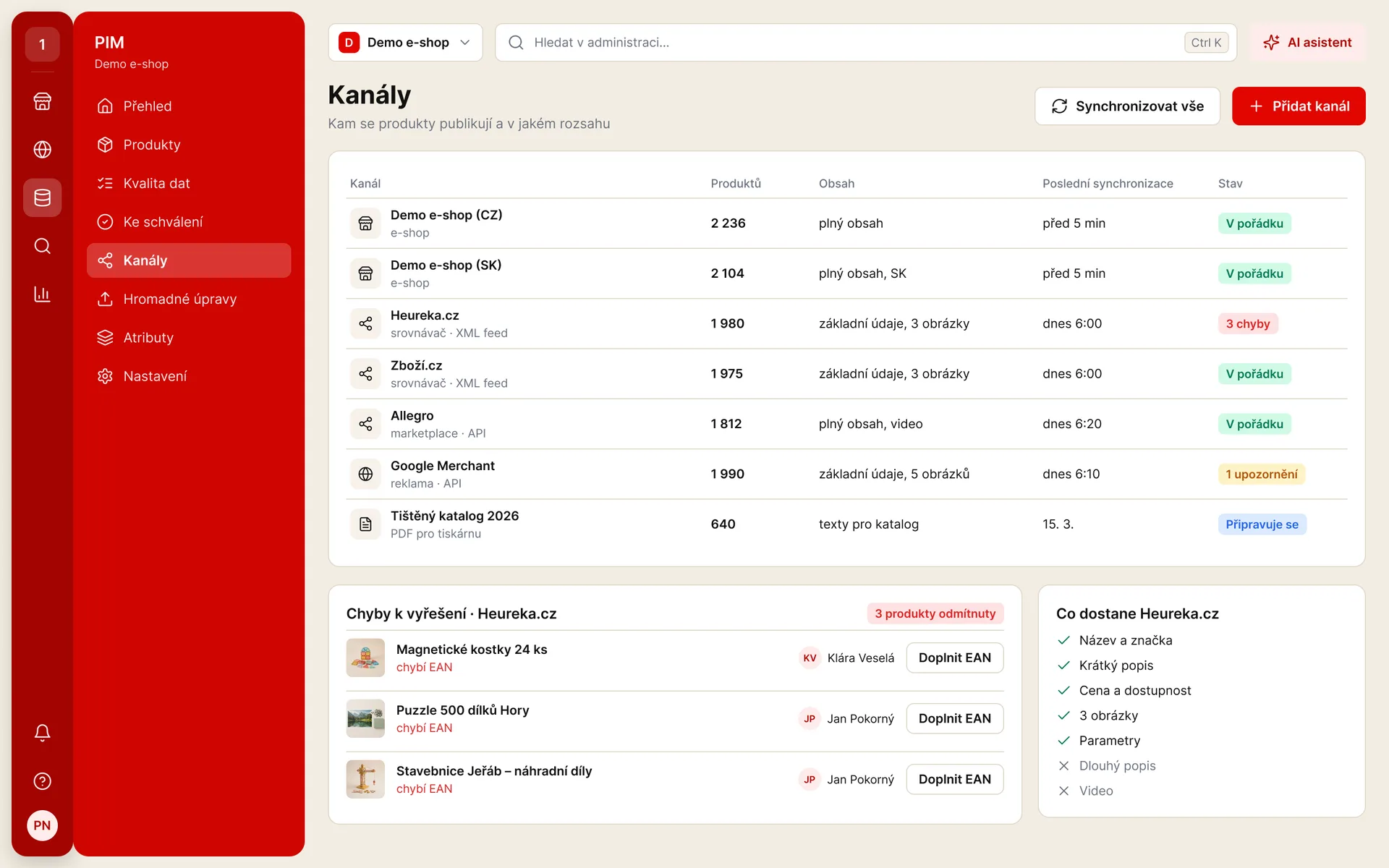
Task: Open Produkty in the sidebar
Action: [x=189, y=145]
